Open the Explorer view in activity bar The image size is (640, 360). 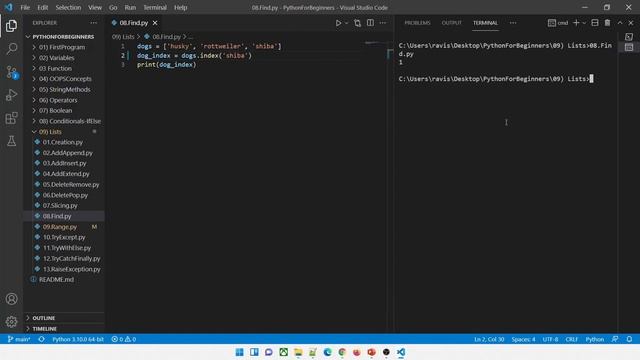(x=11, y=26)
